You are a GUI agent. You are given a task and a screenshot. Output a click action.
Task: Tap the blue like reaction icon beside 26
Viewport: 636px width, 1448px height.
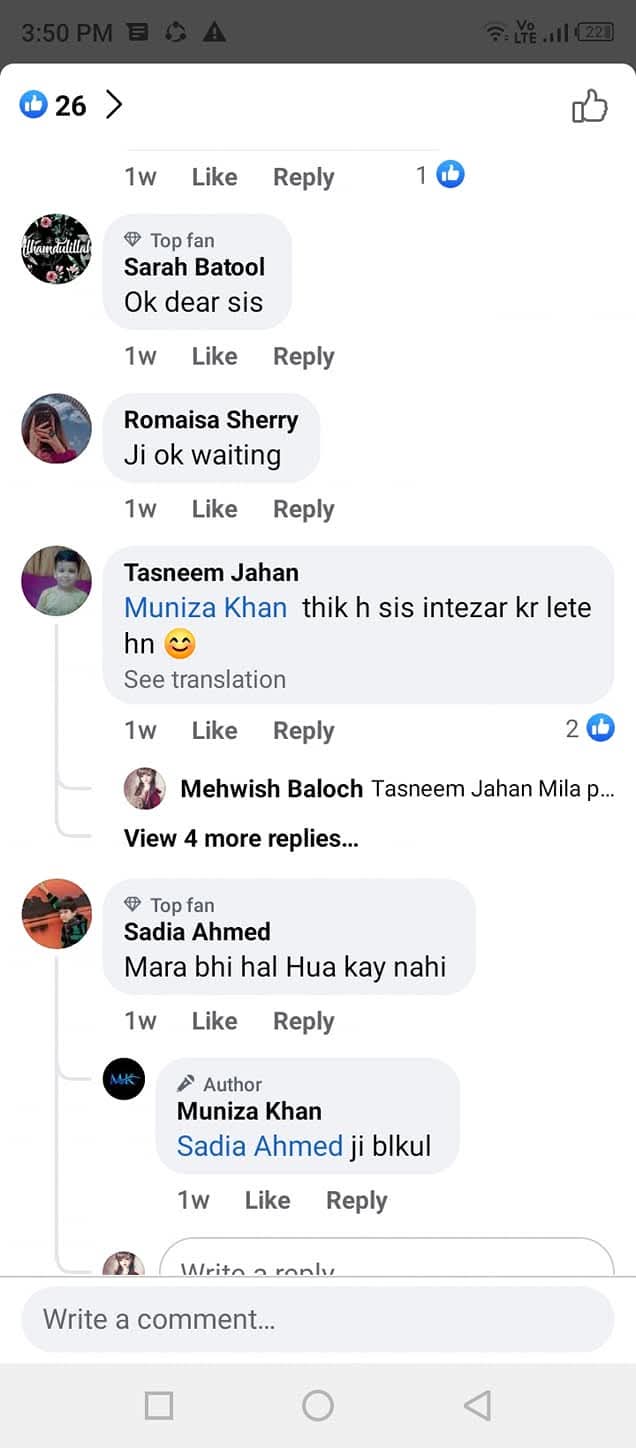(34, 104)
